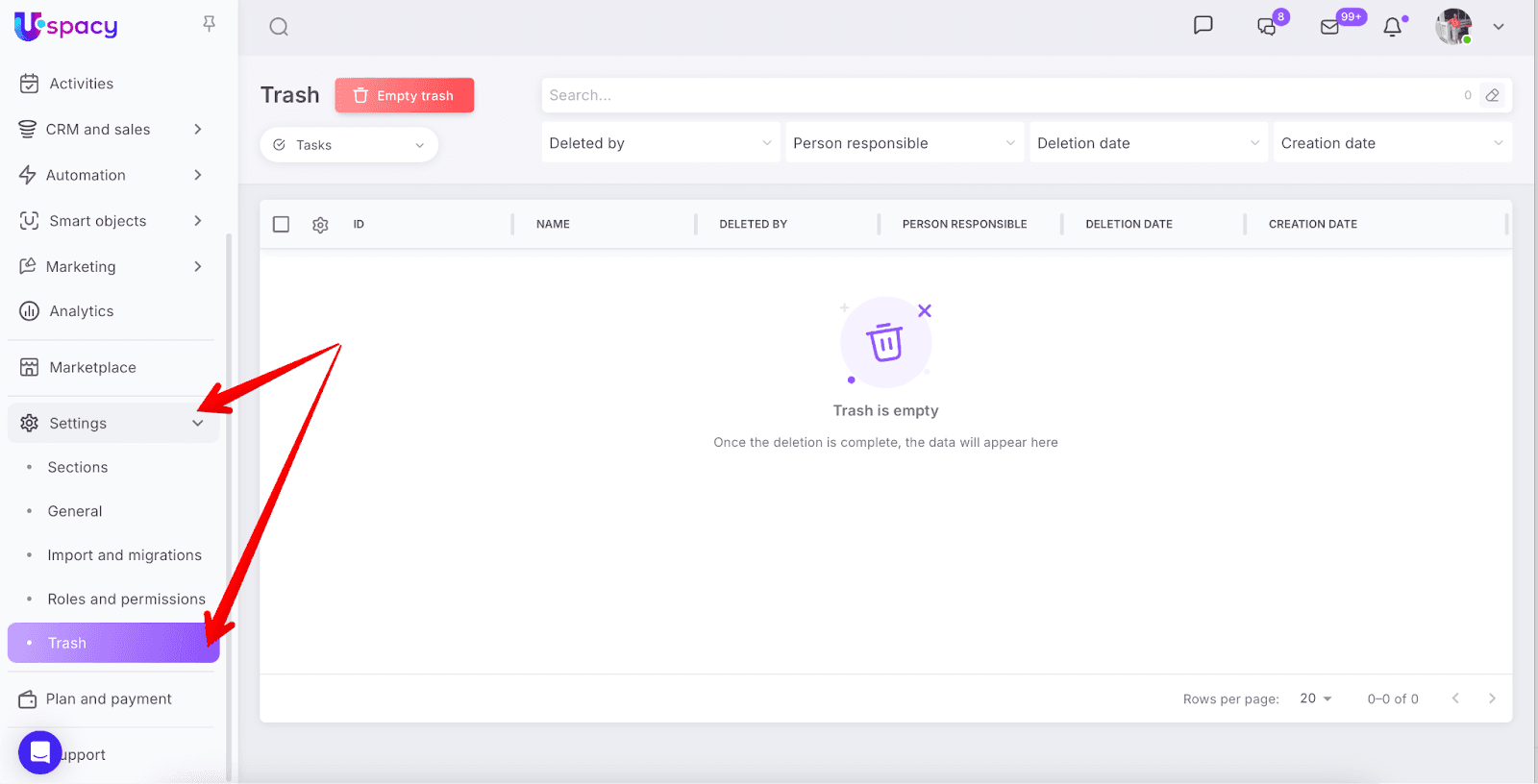The height and width of the screenshot is (784, 1538).
Task: Change rows per page from 20
Action: pyautogui.click(x=1315, y=698)
